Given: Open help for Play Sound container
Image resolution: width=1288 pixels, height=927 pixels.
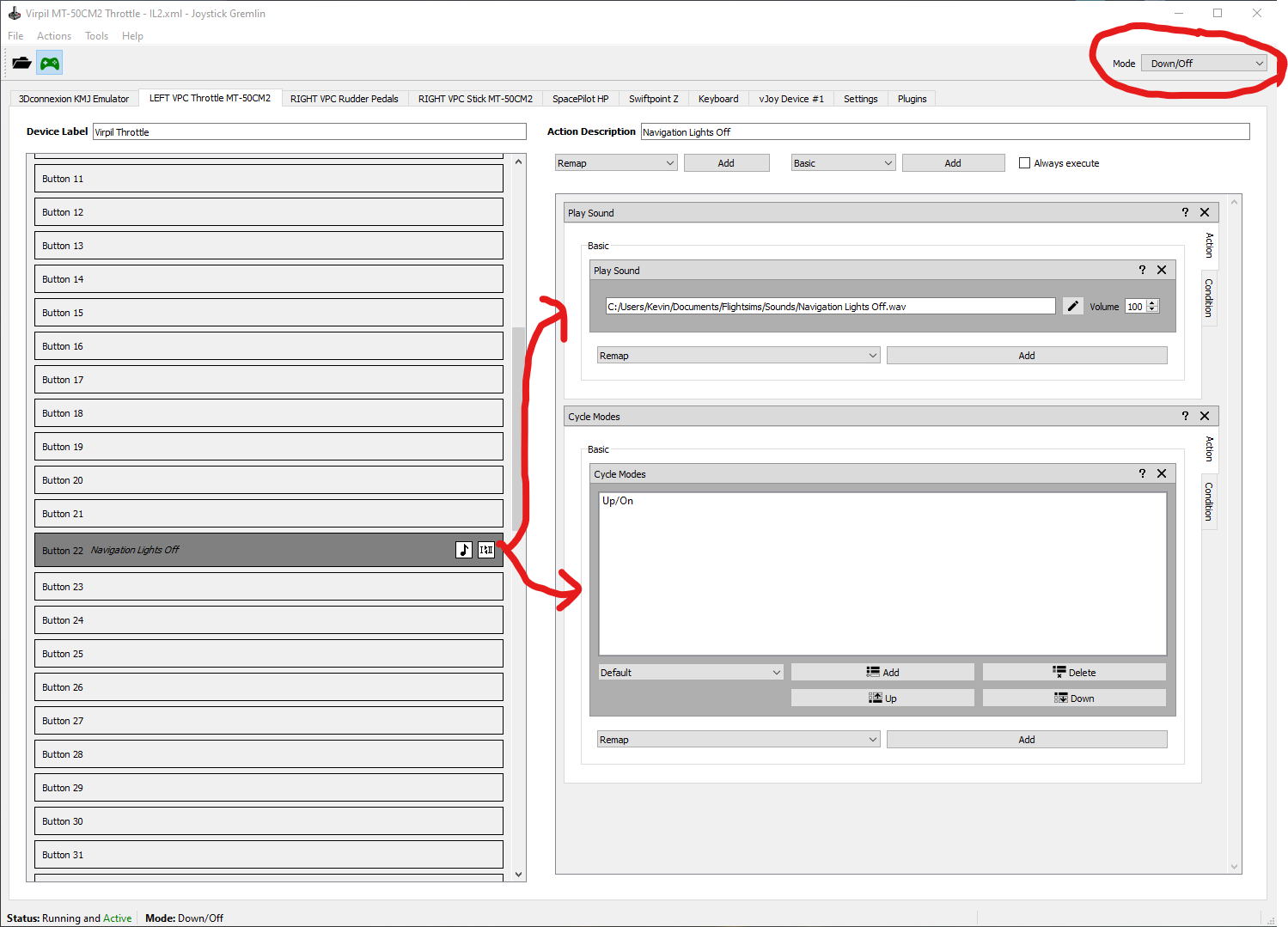Looking at the screenshot, I should coord(1185,212).
